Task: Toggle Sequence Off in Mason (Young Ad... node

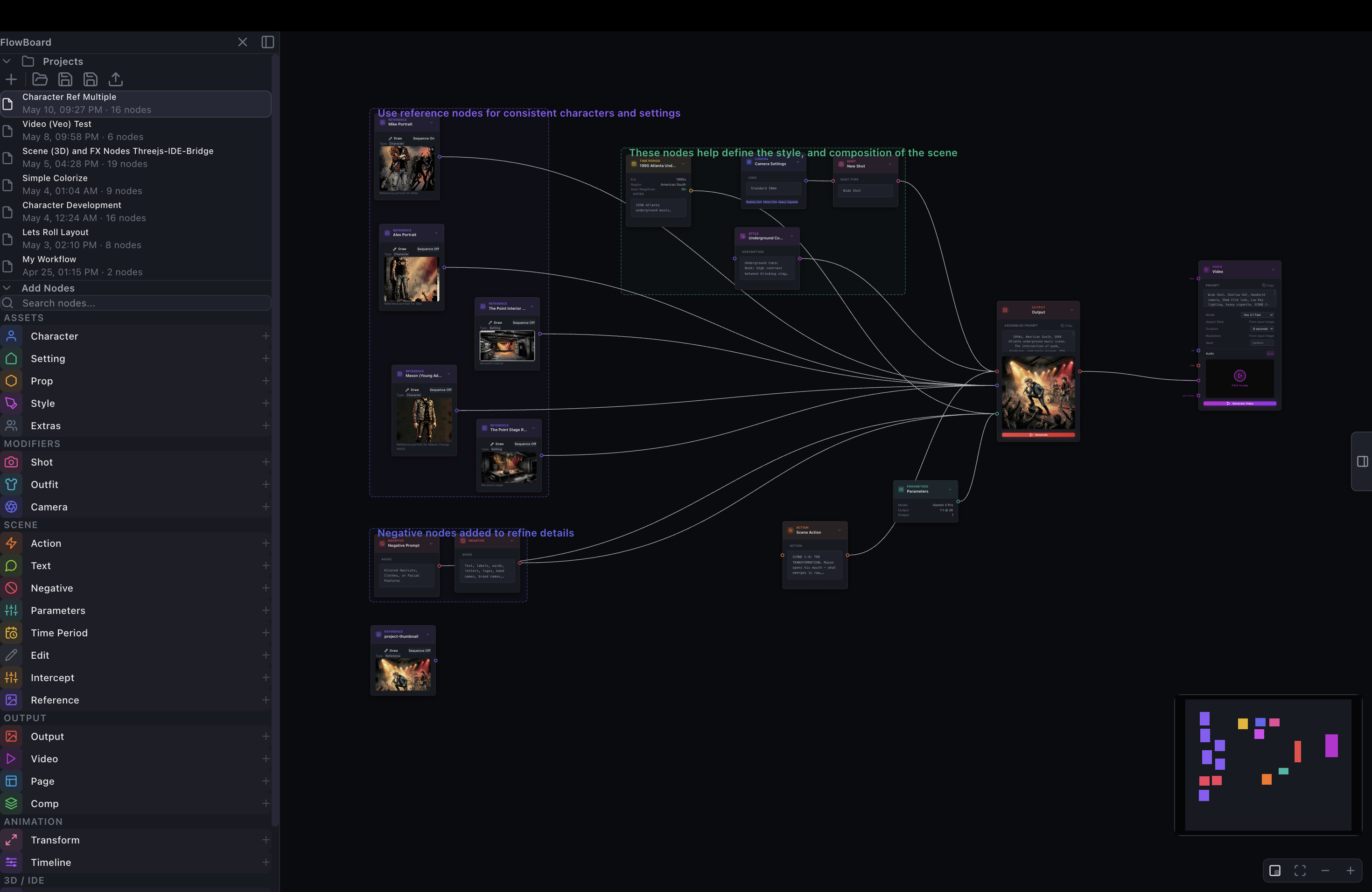Action: coord(441,390)
